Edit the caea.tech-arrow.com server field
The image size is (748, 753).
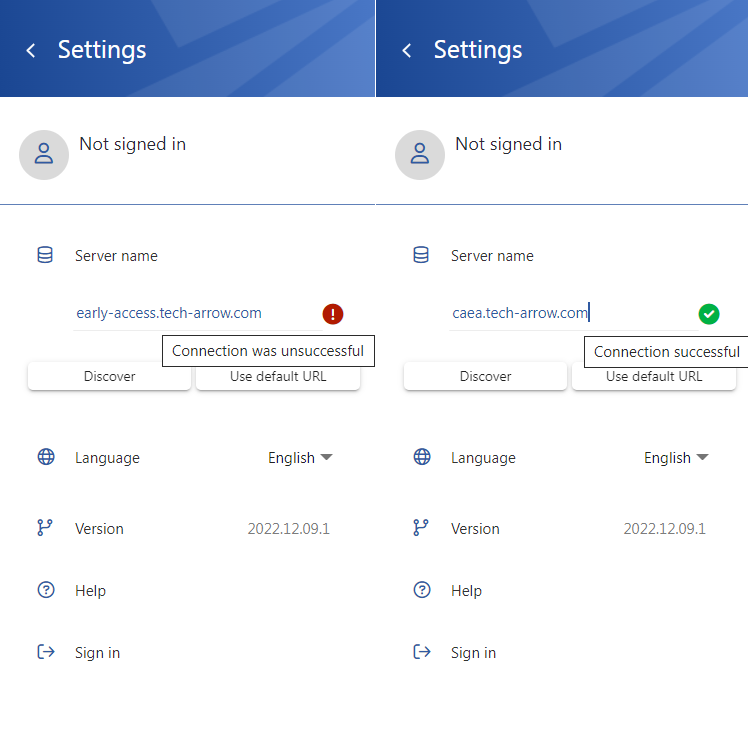[x=573, y=314]
